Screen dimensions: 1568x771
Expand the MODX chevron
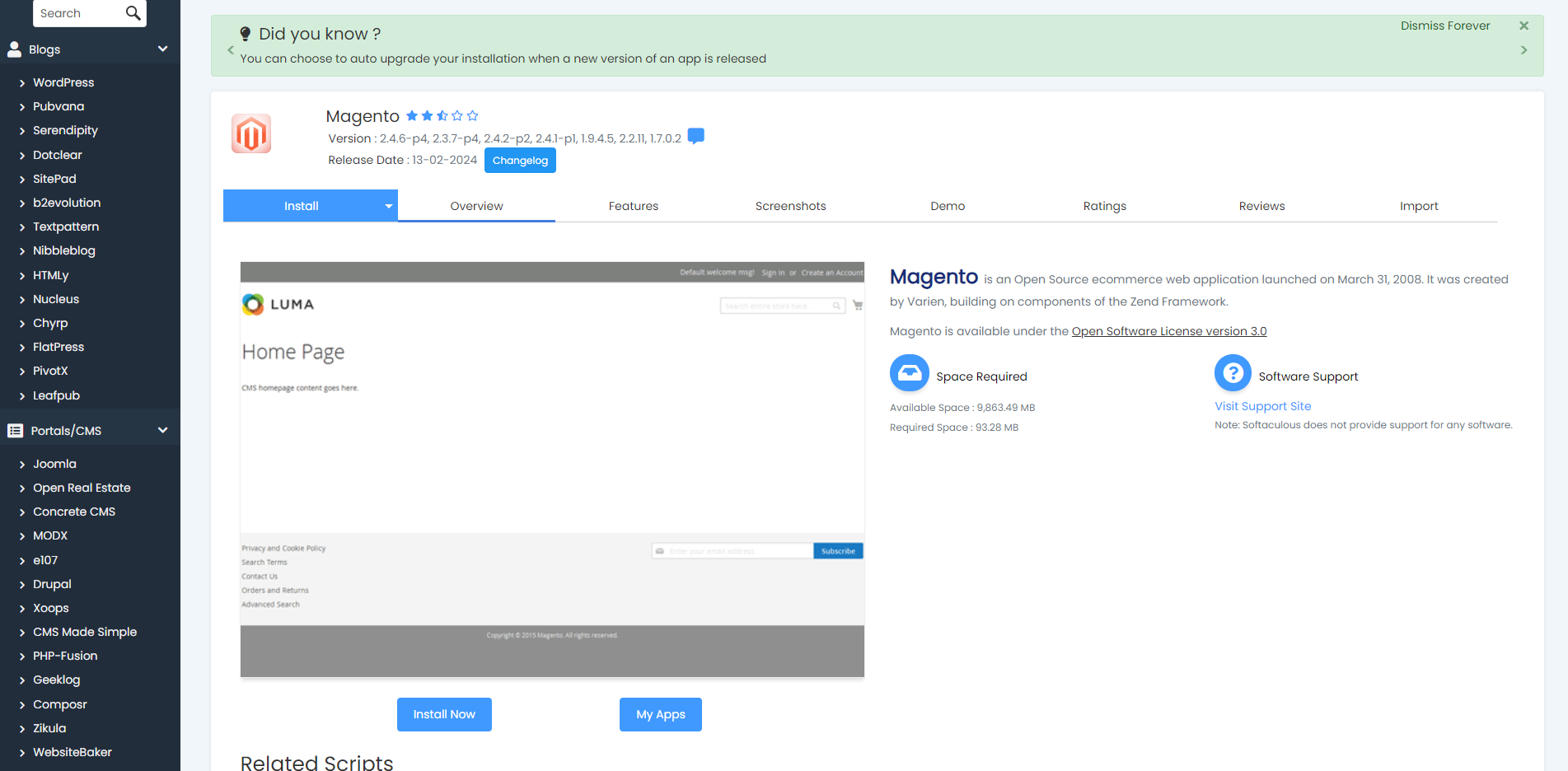click(x=22, y=536)
